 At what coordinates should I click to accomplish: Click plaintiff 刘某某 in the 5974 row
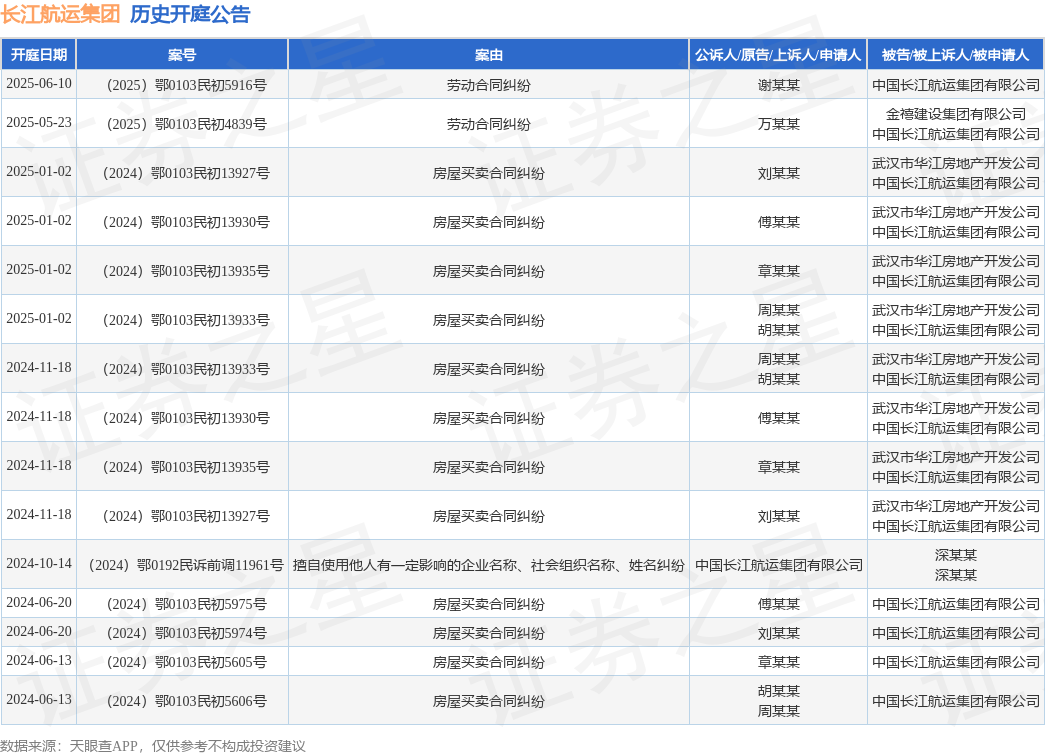[778, 633]
